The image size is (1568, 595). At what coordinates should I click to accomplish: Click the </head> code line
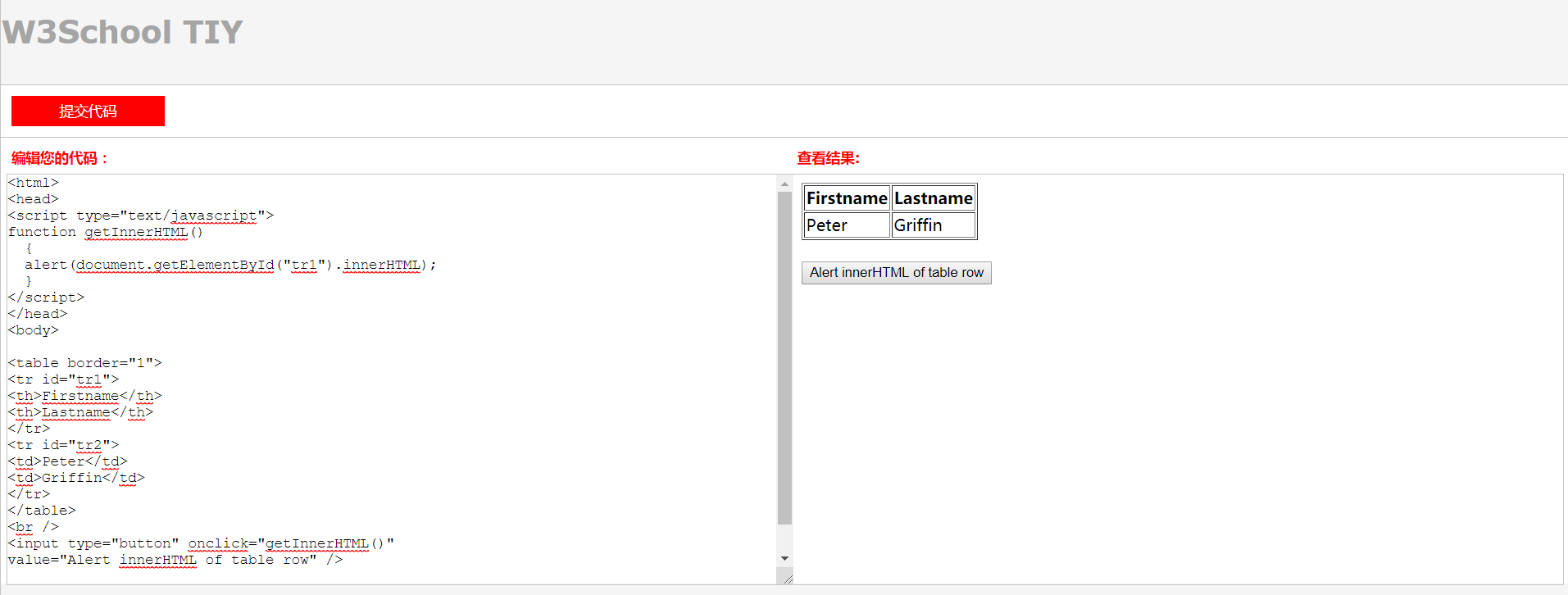tap(38, 314)
